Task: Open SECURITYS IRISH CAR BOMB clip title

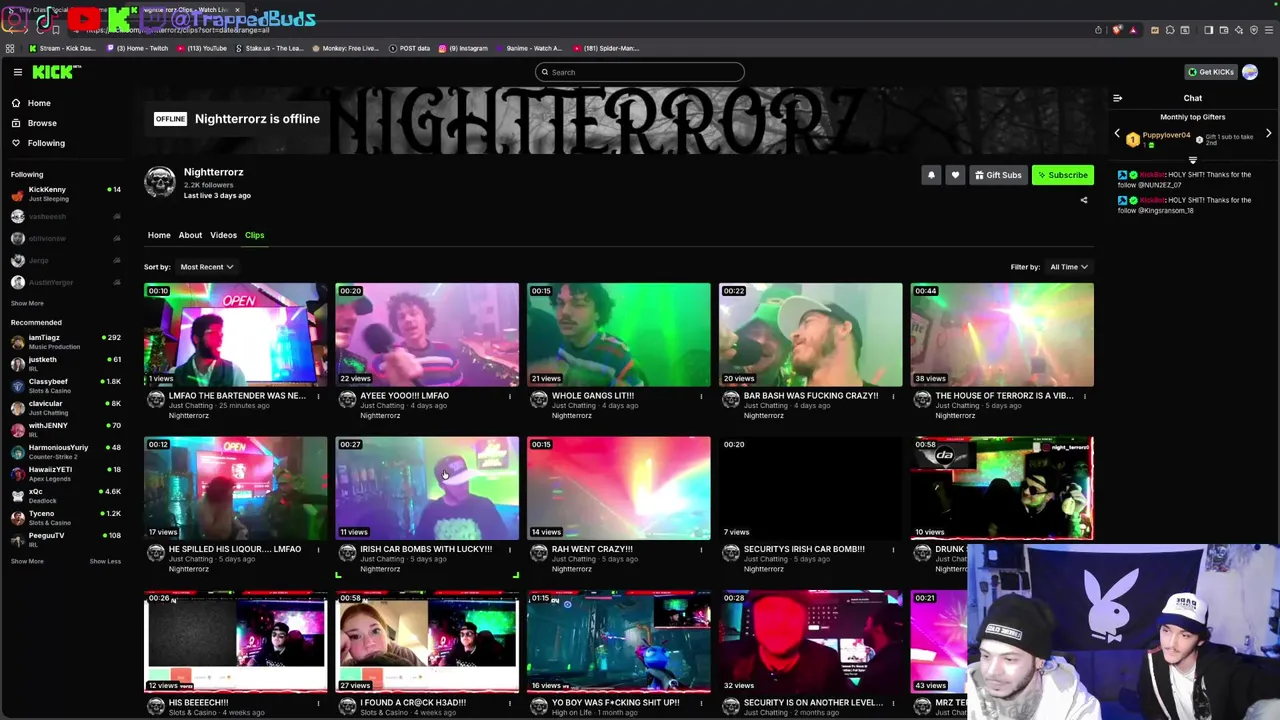Action: [x=804, y=549]
